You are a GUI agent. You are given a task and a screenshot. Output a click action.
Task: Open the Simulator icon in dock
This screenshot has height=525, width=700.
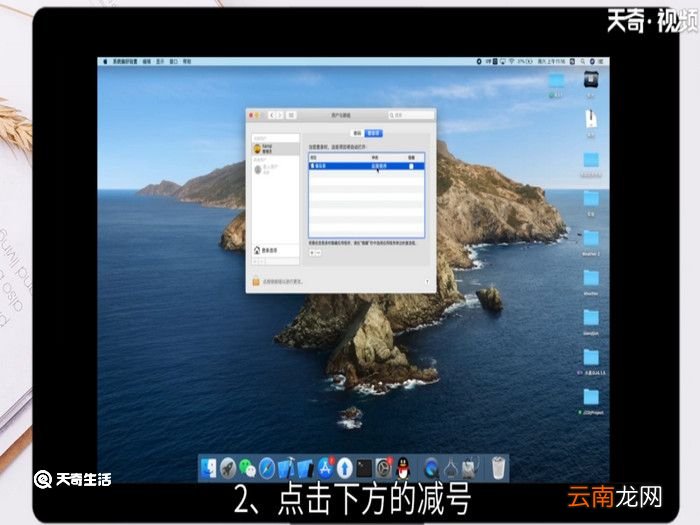click(306, 468)
